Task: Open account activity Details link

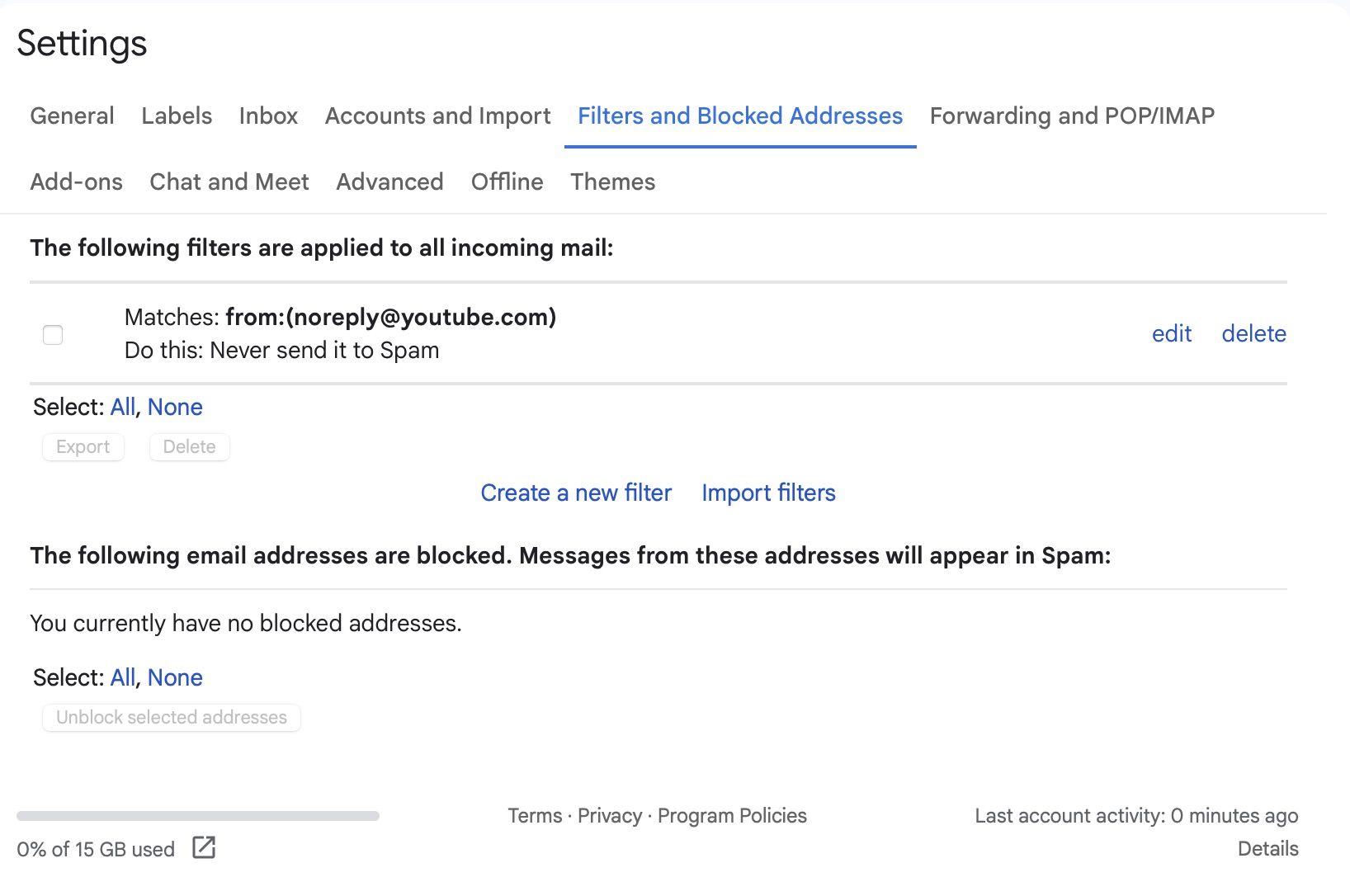Action: click(x=1267, y=848)
